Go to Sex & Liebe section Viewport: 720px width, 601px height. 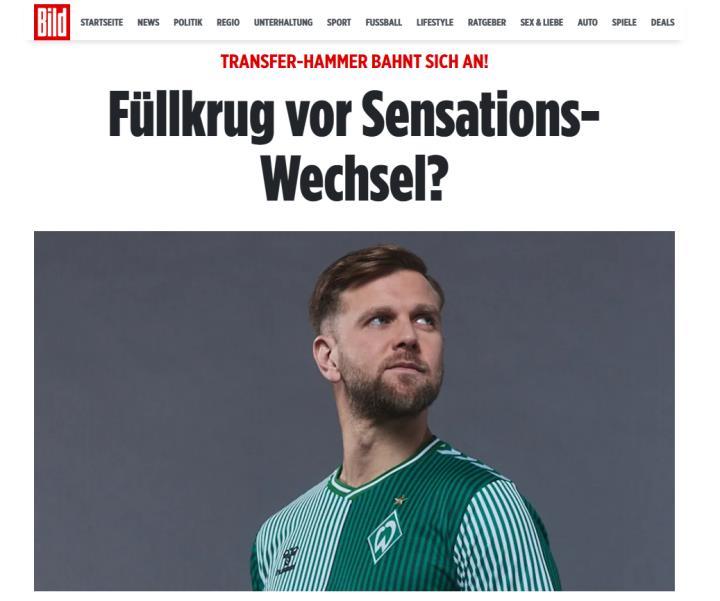(x=542, y=22)
